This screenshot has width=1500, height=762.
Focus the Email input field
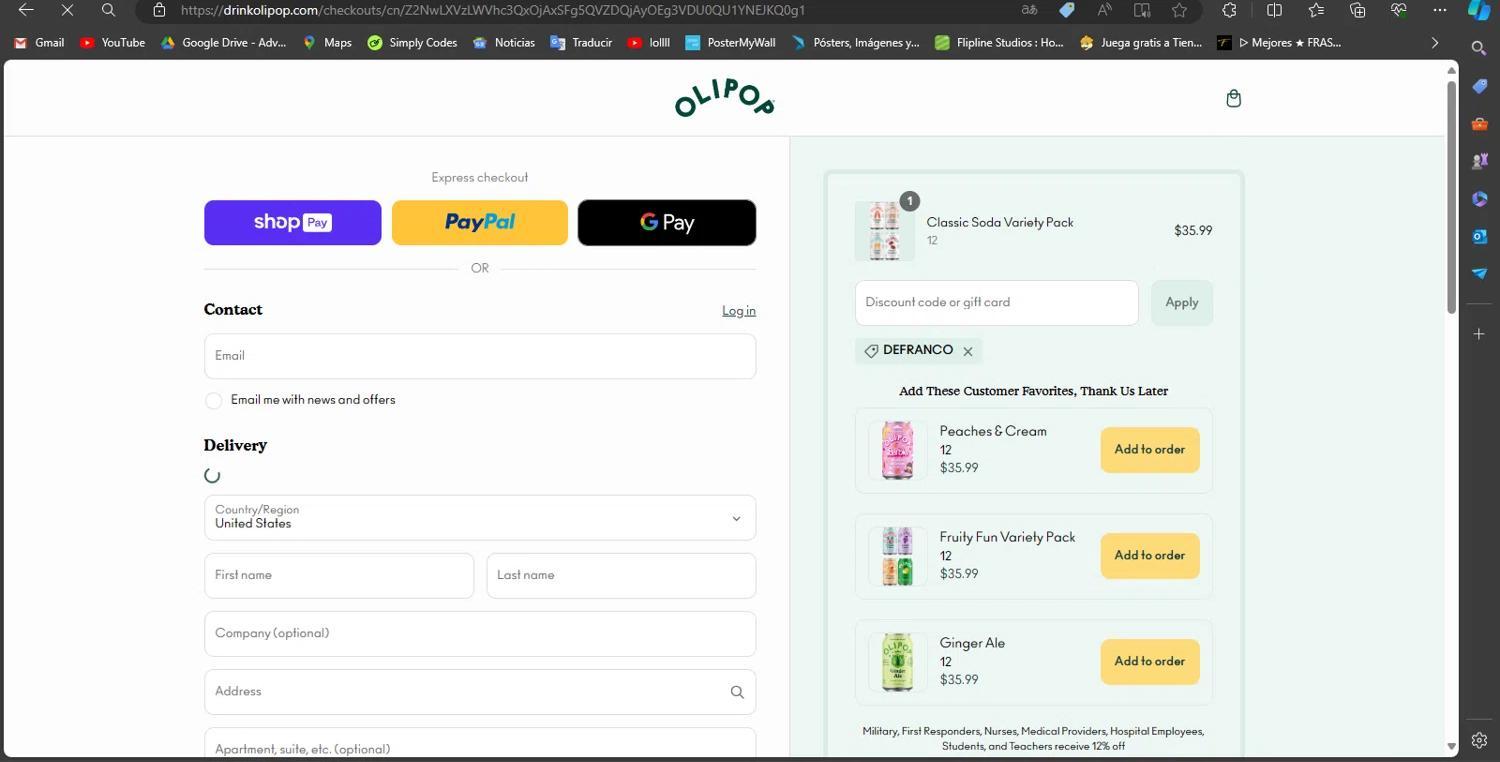(480, 356)
